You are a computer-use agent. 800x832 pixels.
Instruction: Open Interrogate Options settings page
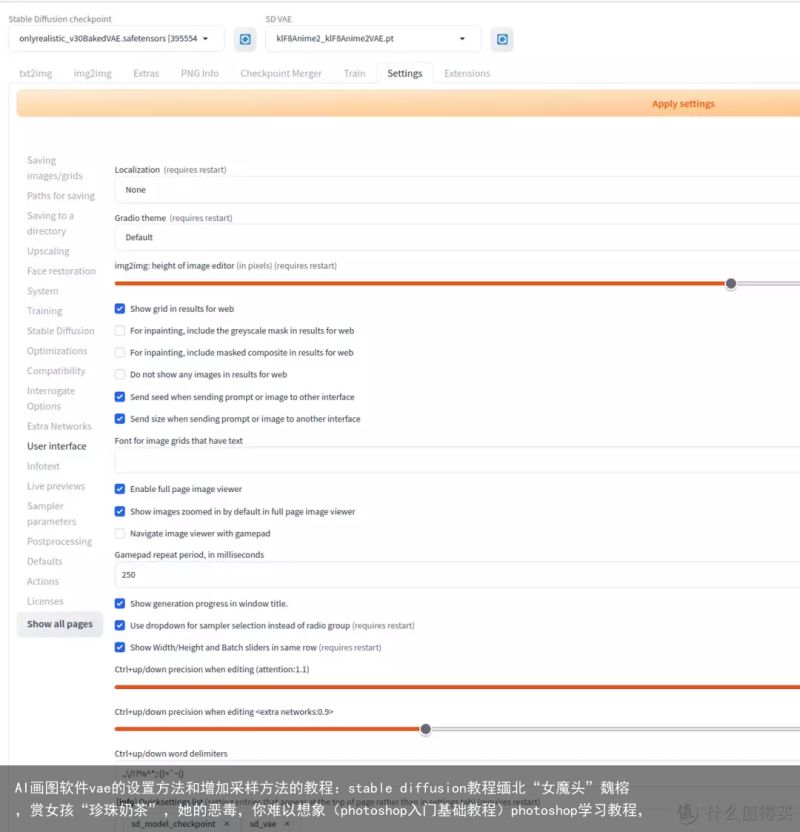(x=51, y=398)
